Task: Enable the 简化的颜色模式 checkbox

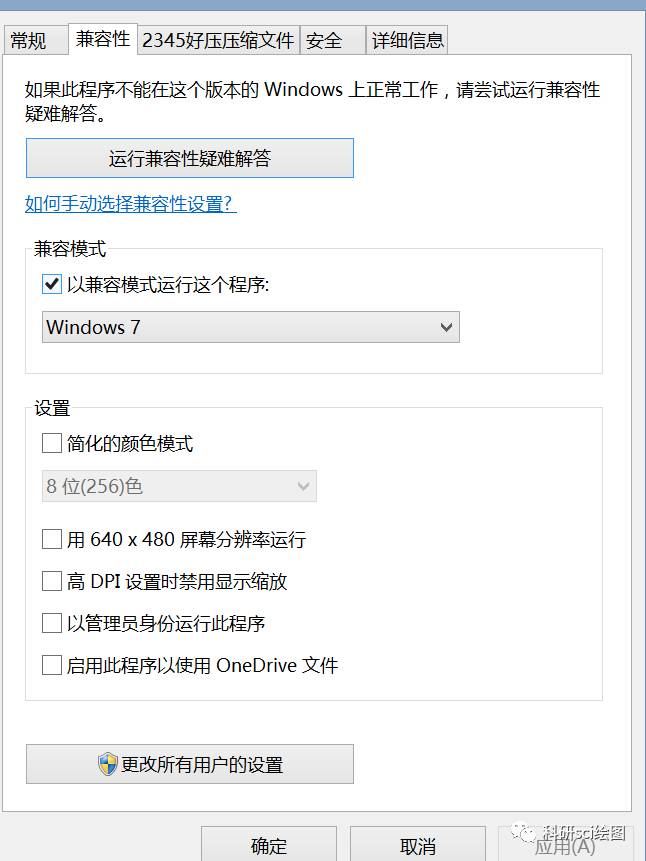Action: pos(52,443)
